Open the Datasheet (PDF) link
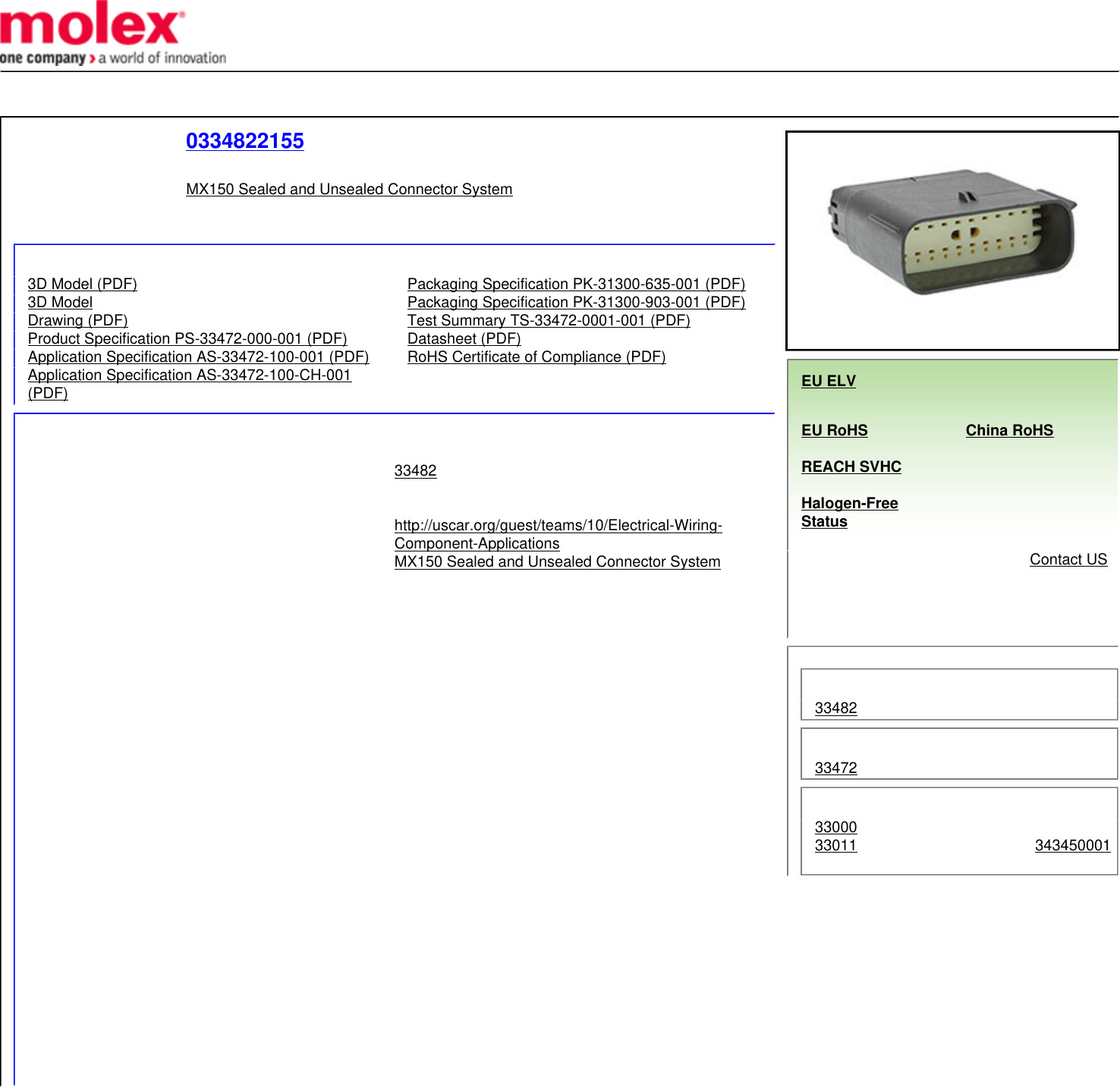 pos(464,338)
